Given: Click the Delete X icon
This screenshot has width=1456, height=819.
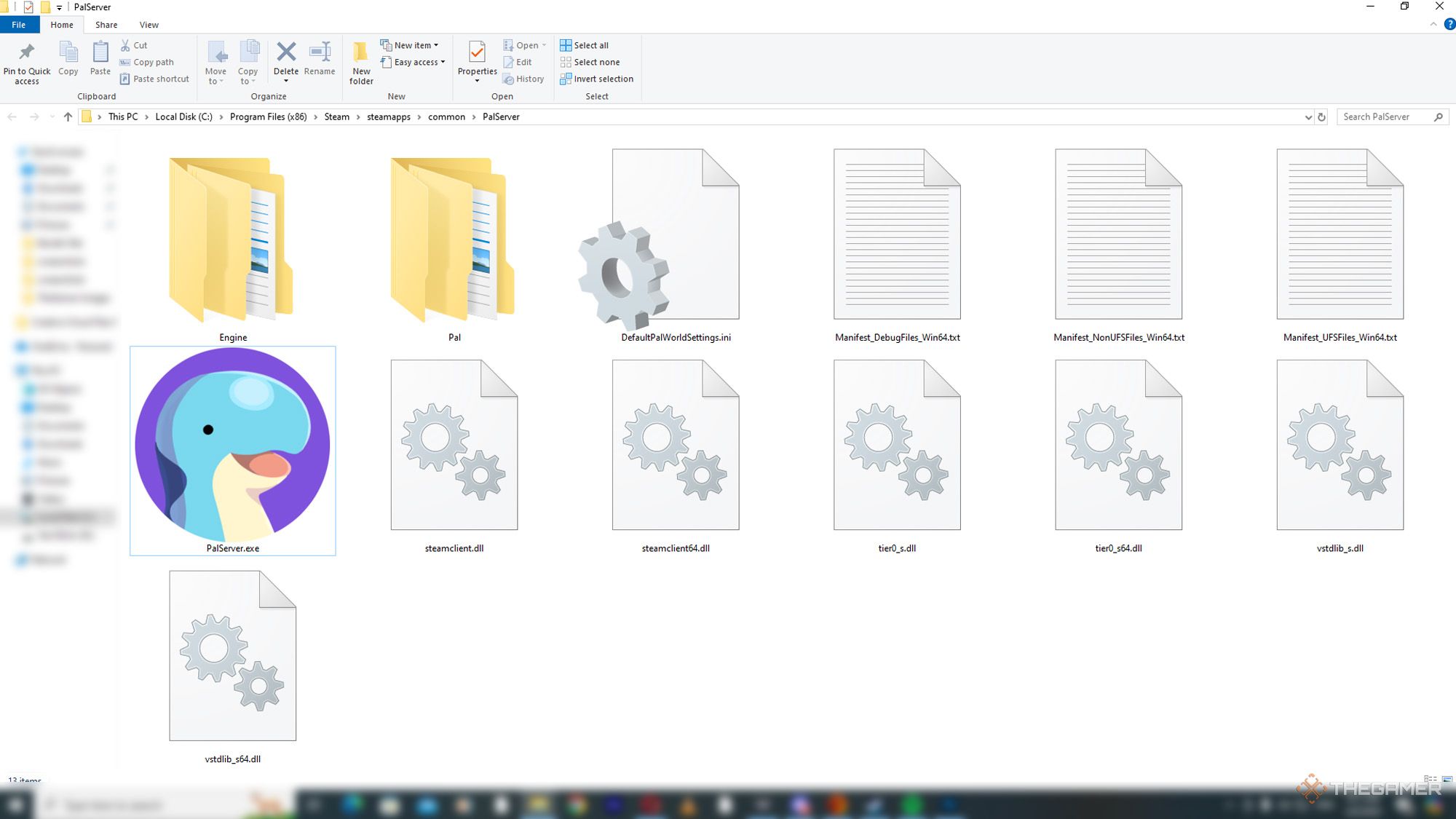Looking at the screenshot, I should tap(286, 52).
